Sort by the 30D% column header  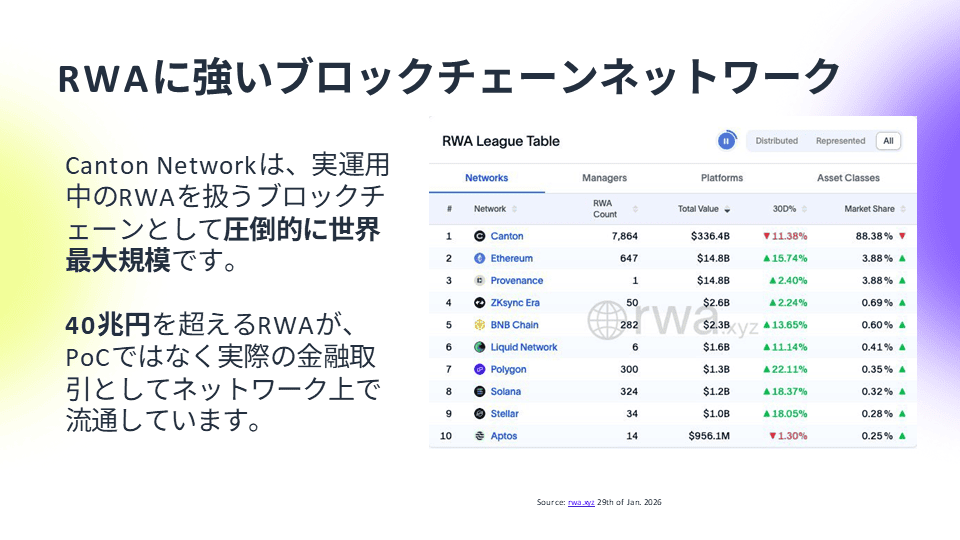point(789,209)
